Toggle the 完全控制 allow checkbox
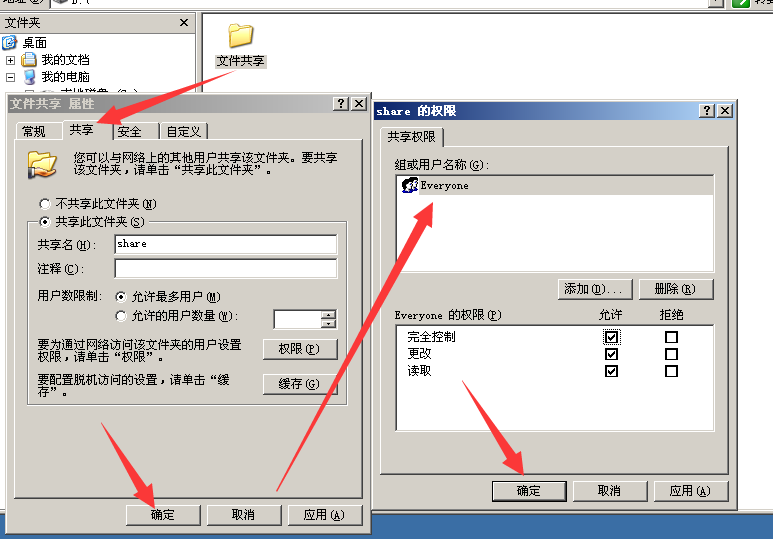773x539 pixels. click(611, 337)
